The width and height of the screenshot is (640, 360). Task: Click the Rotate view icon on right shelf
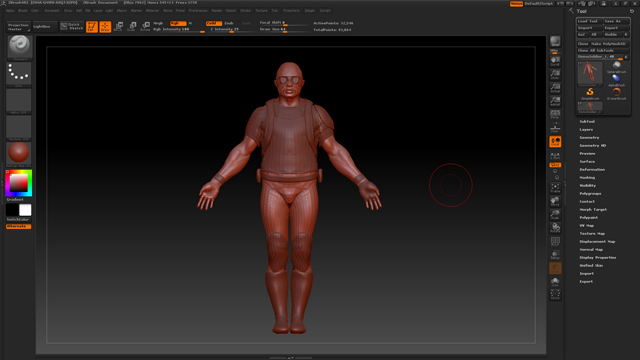[555, 228]
